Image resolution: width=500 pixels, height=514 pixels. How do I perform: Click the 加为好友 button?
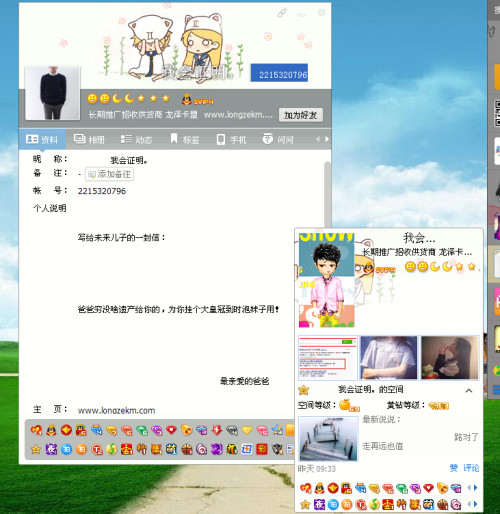301,115
